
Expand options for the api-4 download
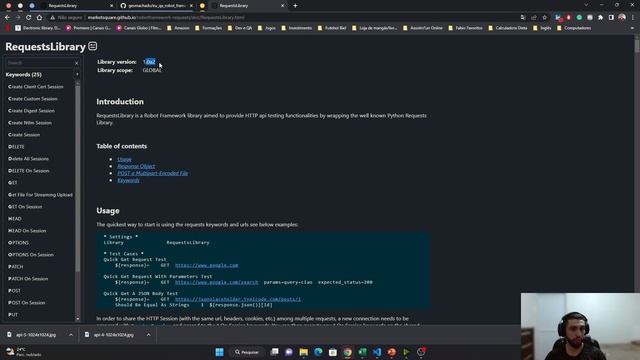click(149, 335)
